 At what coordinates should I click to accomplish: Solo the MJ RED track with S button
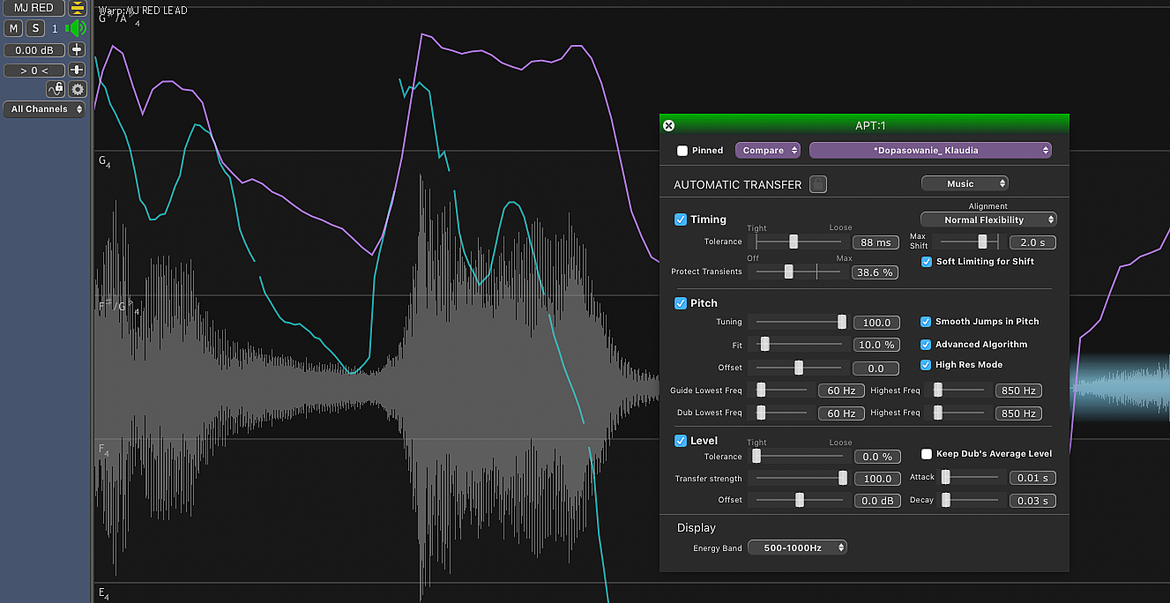[35, 28]
